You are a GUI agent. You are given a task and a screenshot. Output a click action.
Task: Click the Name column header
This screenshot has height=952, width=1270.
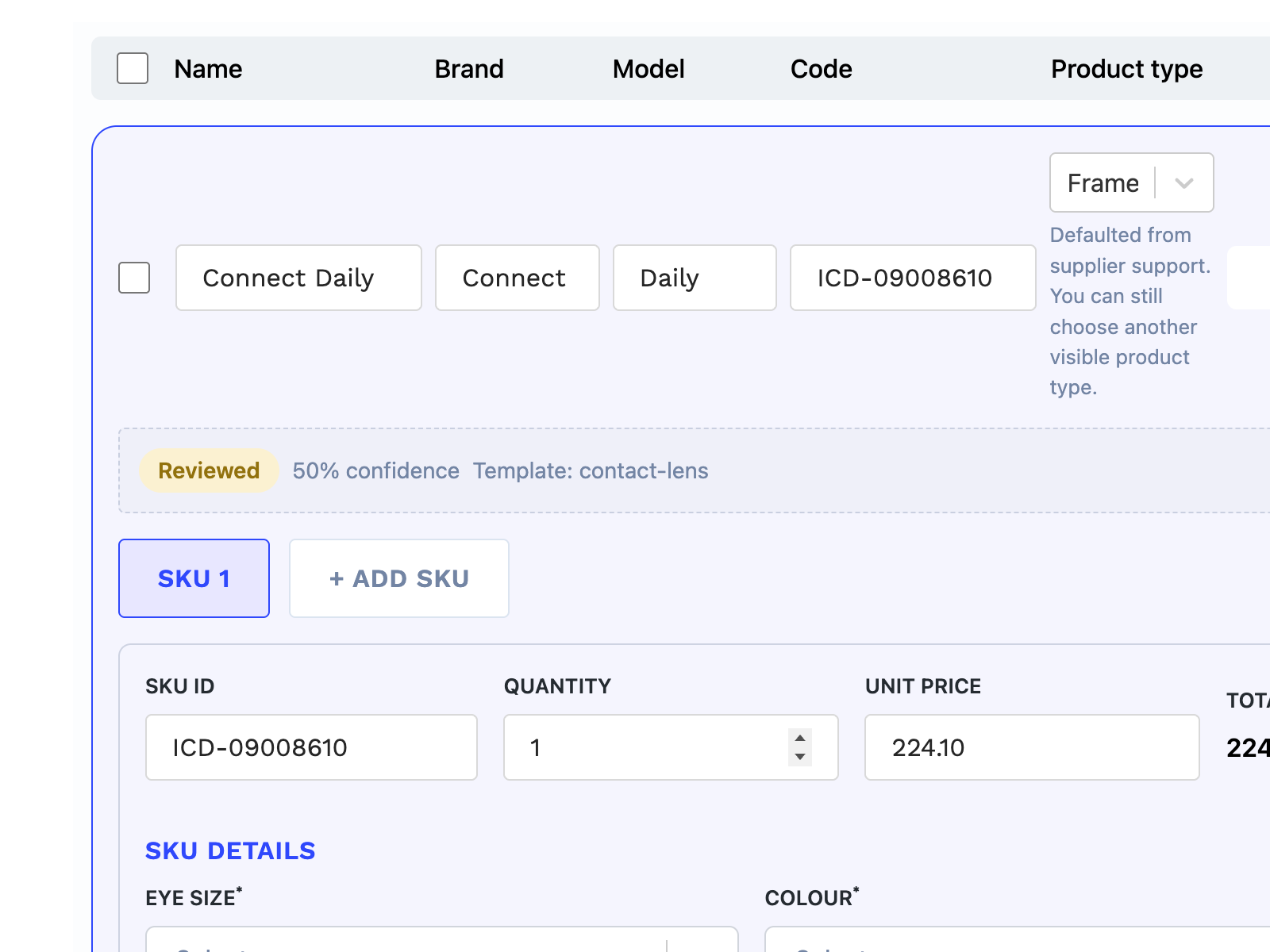pos(208,69)
